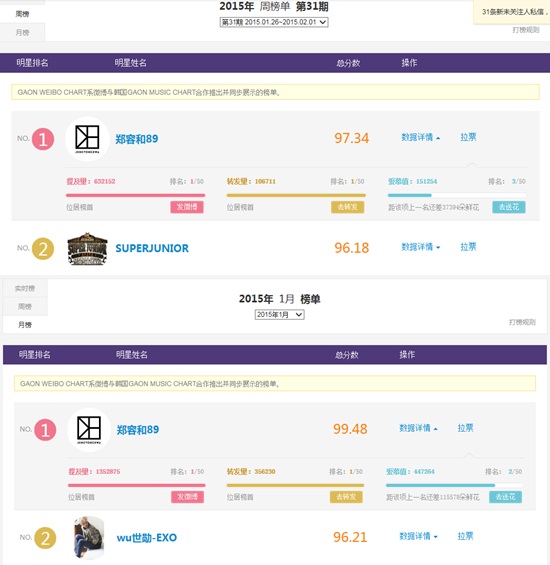This screenshot has height=565, width=550.
Task: Click 拉票 link next to SUPERJUNIOR
Action: 468,247
